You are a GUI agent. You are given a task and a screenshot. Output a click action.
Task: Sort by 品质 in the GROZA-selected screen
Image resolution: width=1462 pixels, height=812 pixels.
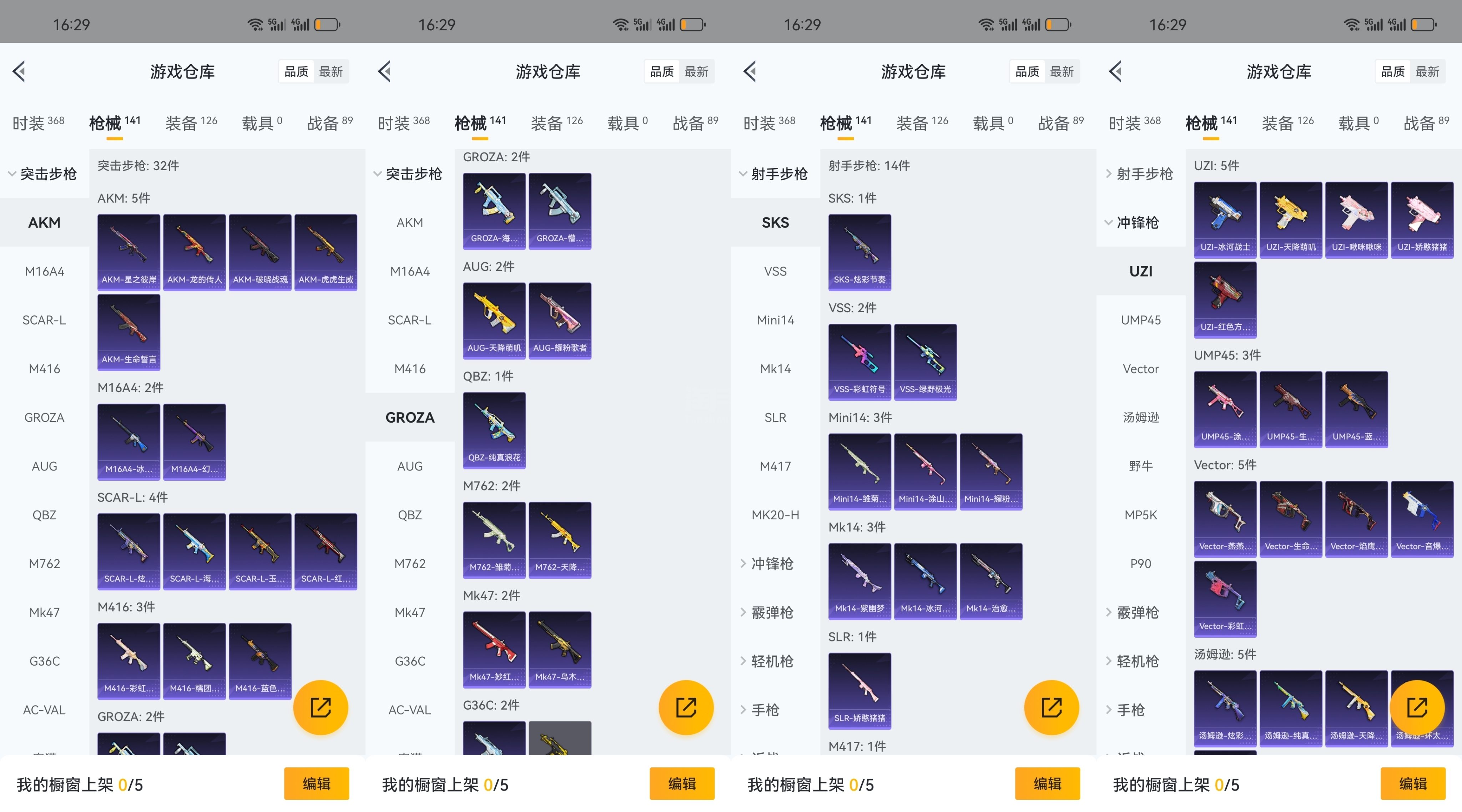pos(662,71)
